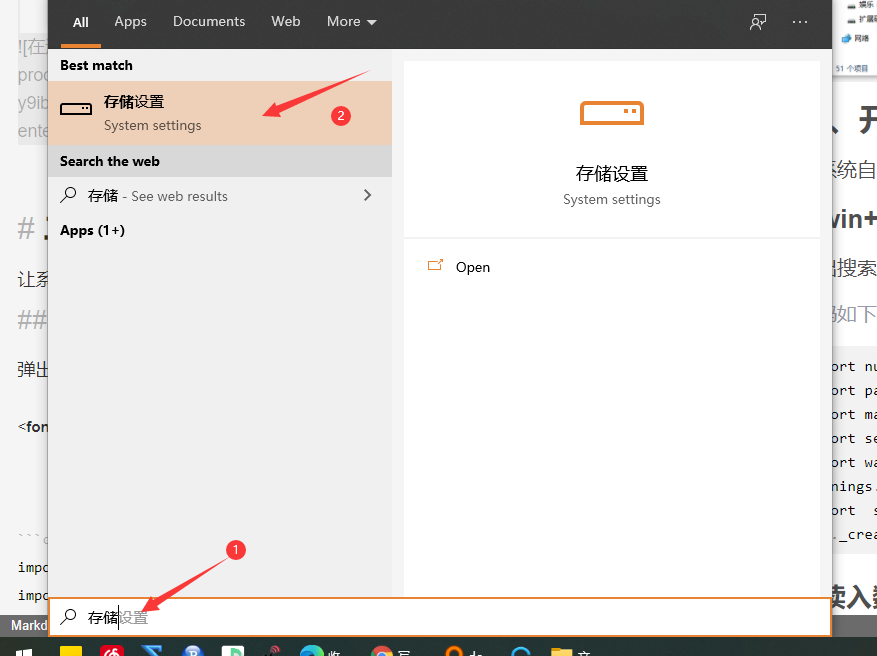Click the 存储设置 title in preview pane

point(611,174)
